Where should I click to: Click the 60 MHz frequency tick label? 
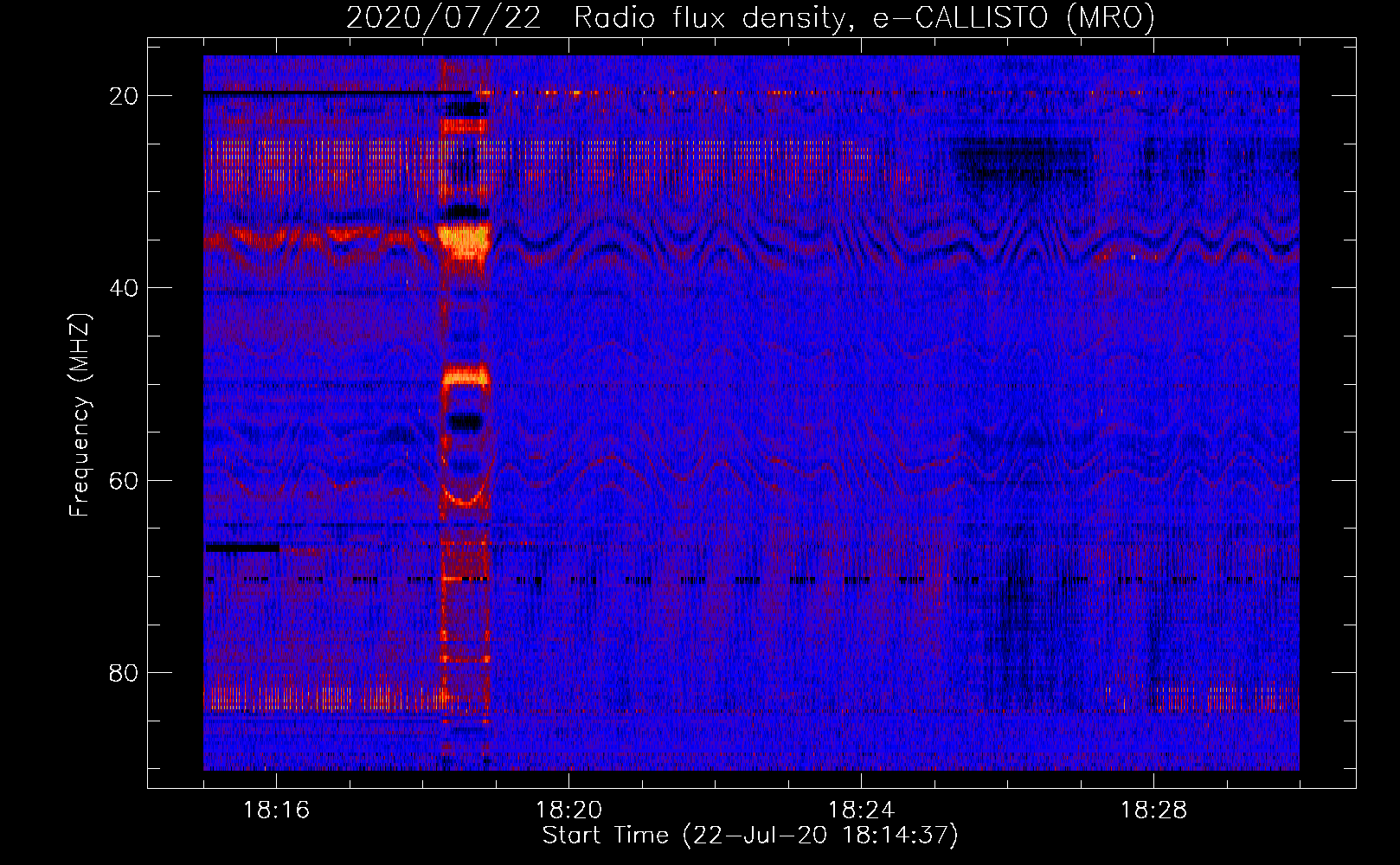tap(124, 481)
